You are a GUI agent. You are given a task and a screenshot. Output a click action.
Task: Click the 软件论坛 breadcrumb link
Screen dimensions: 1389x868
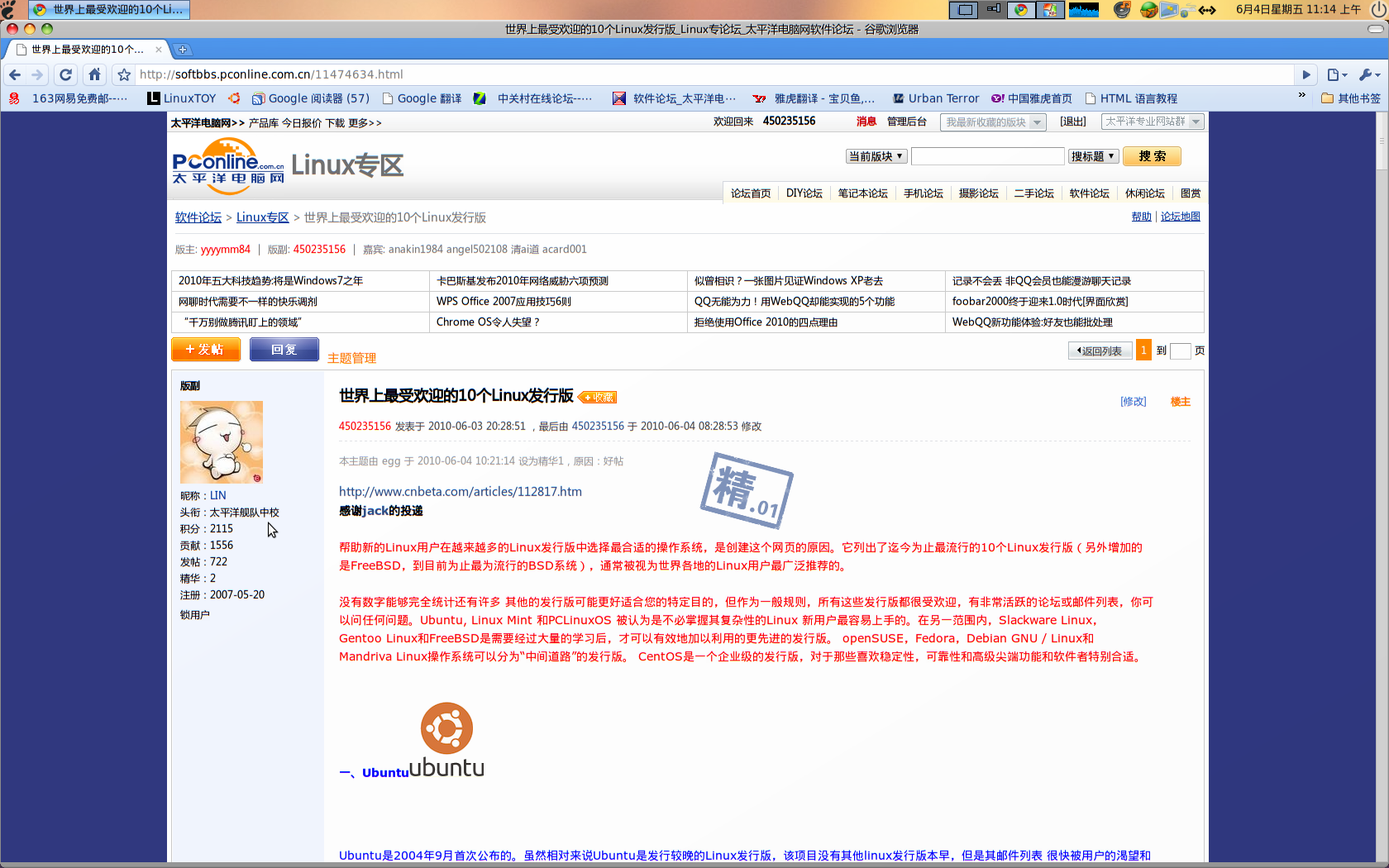coord(198,217)
